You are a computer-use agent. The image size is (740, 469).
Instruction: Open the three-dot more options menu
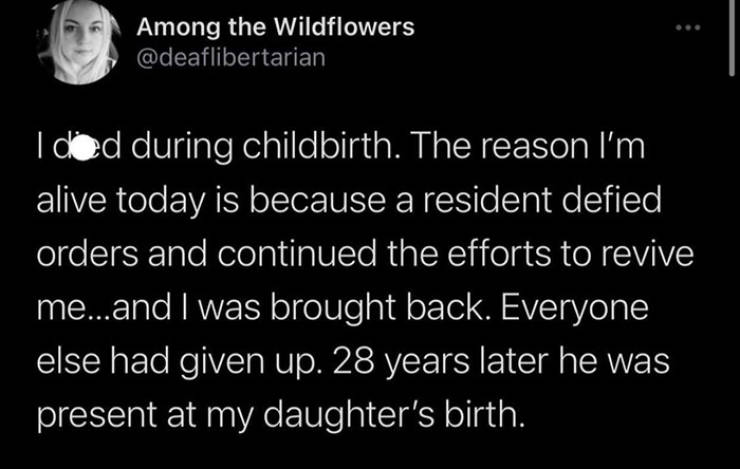point(688,28)
